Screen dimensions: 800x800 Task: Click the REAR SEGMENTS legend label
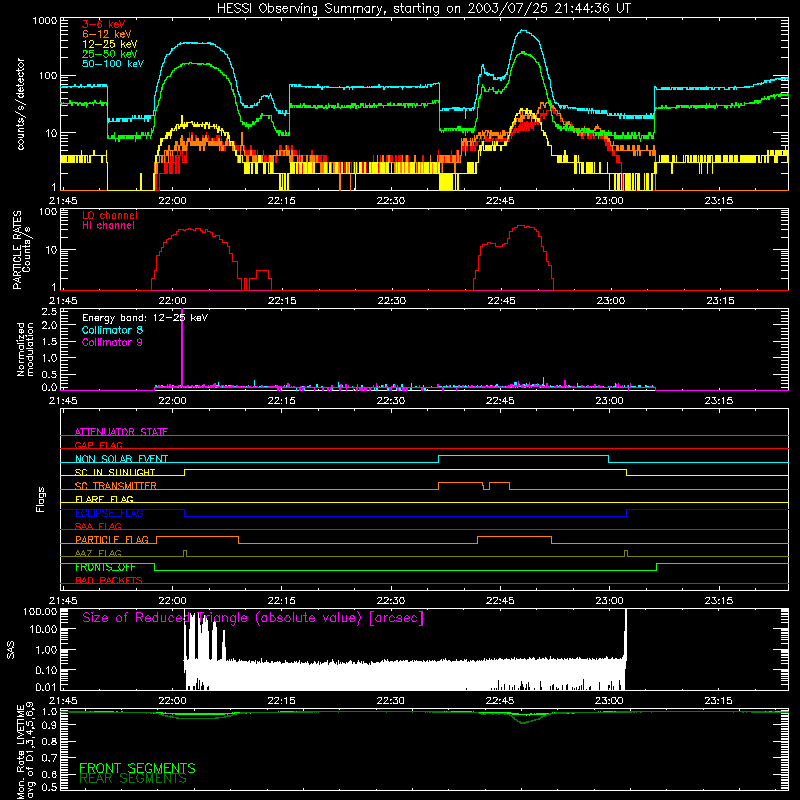tap(133, 779)
